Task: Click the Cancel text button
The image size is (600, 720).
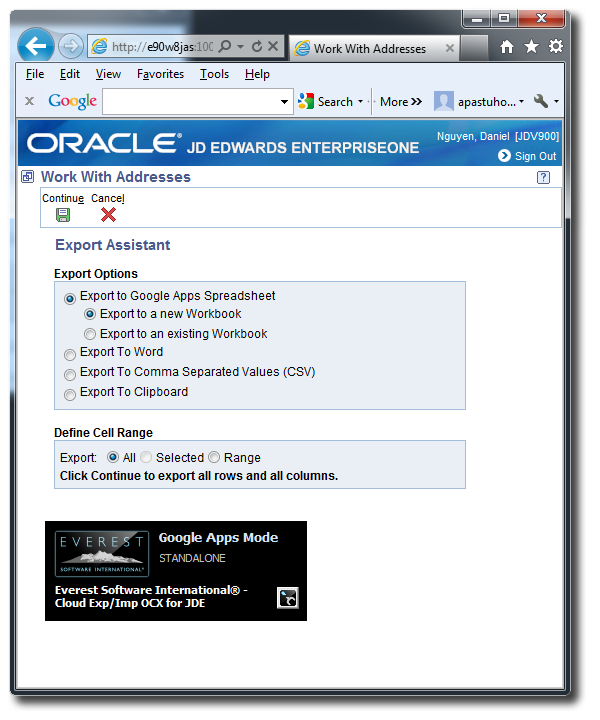Action: click(107, 198)
